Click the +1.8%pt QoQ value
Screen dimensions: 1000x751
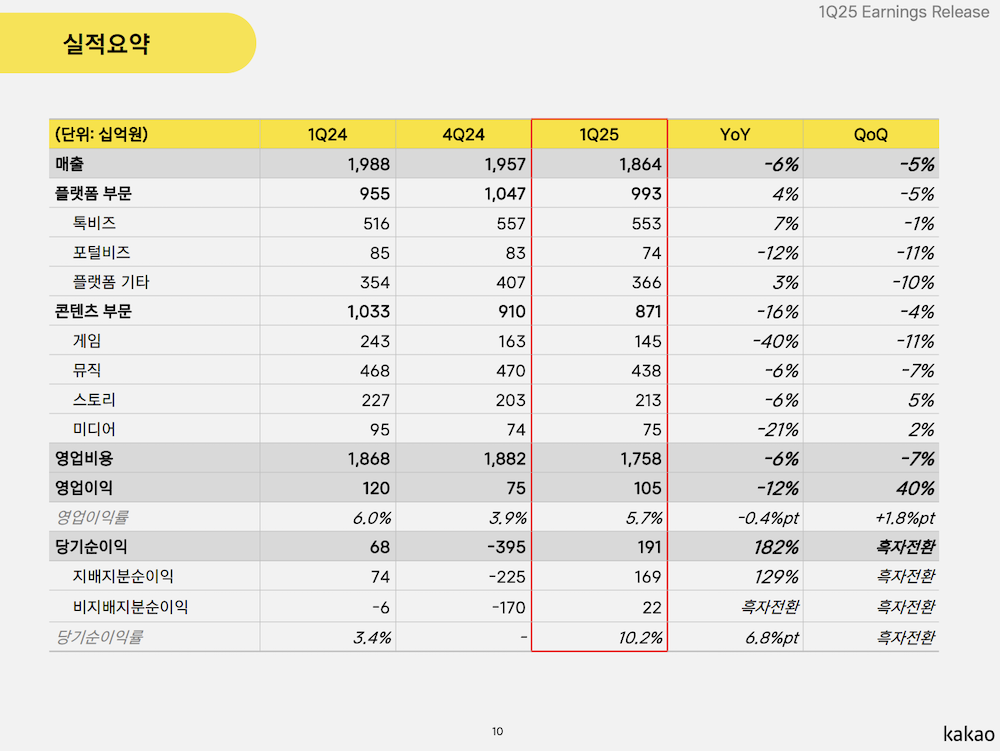tap(904, 518)
